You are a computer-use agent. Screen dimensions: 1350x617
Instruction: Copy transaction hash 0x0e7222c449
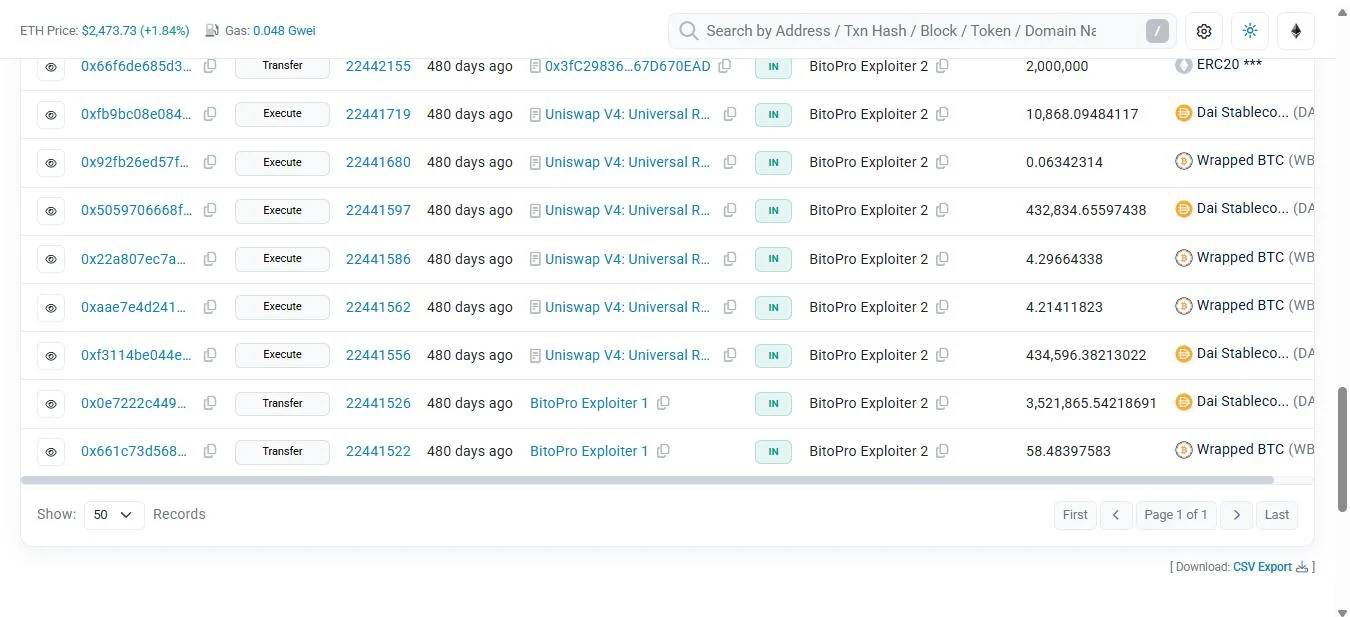[x=210, y=403]
